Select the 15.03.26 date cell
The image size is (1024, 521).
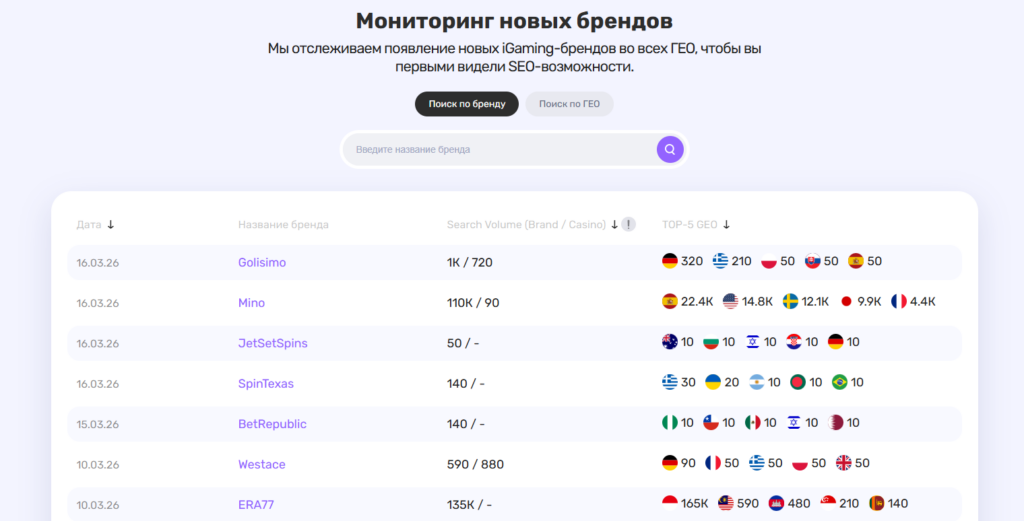[97, 424]
